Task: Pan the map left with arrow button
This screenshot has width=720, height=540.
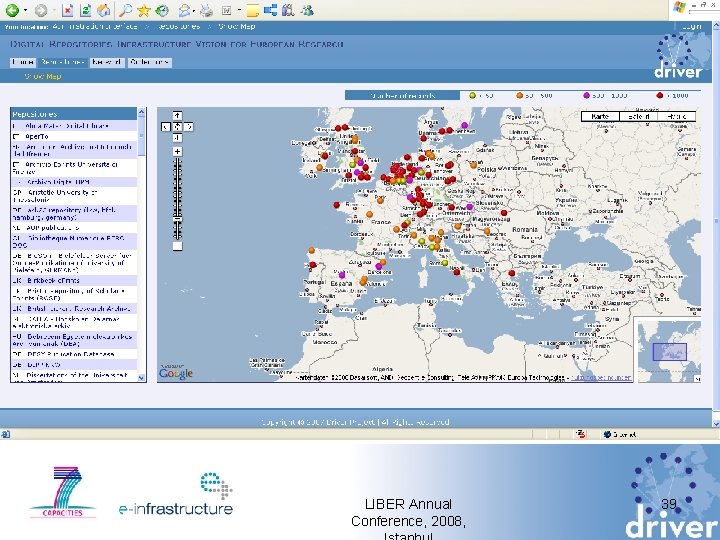Action: pyautogui.click(x=166, y=127)
